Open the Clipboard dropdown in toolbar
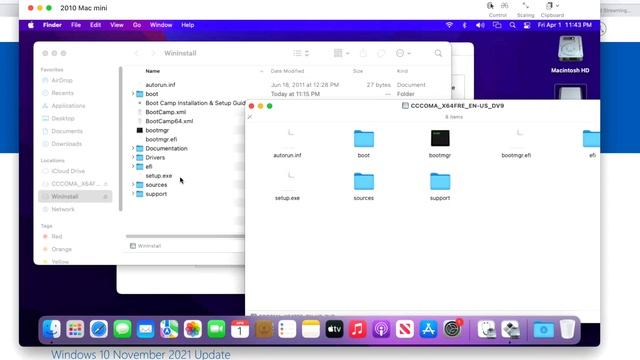This screenshot has width=640, height=360. click(x=552, y=6)
